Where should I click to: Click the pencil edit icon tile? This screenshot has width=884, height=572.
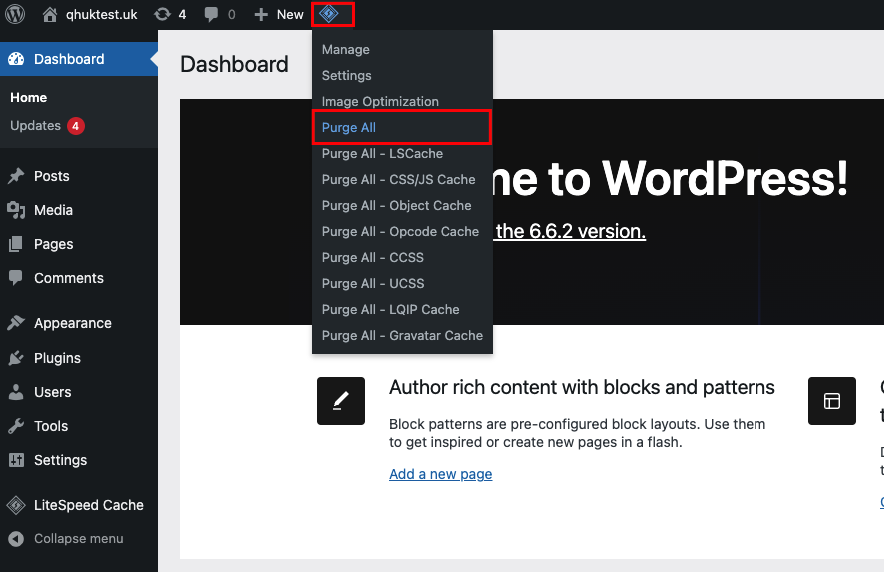pos(341,401)
